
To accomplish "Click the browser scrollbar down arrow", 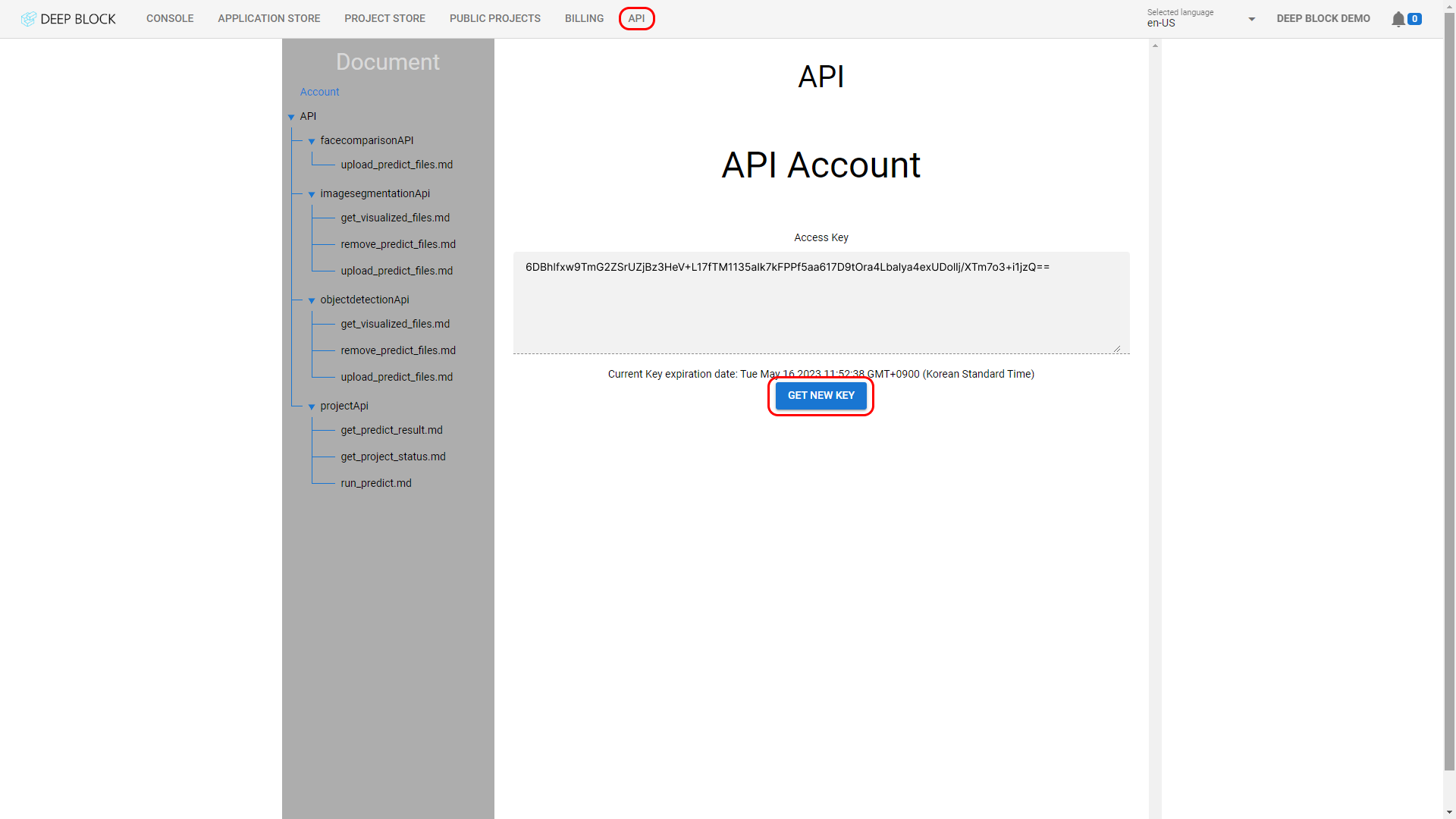I will pyautogui.click(x=1449, y=813).
